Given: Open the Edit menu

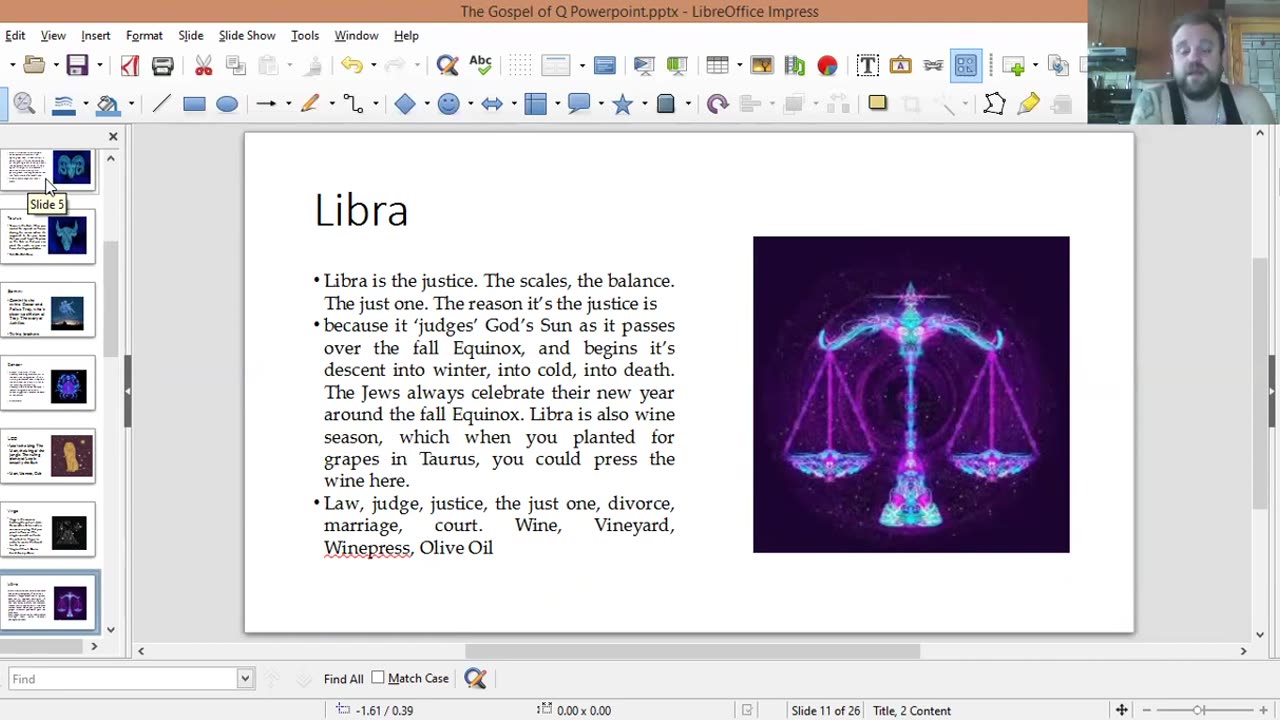Looking at the screenshot, I should [x=15, y=35].
